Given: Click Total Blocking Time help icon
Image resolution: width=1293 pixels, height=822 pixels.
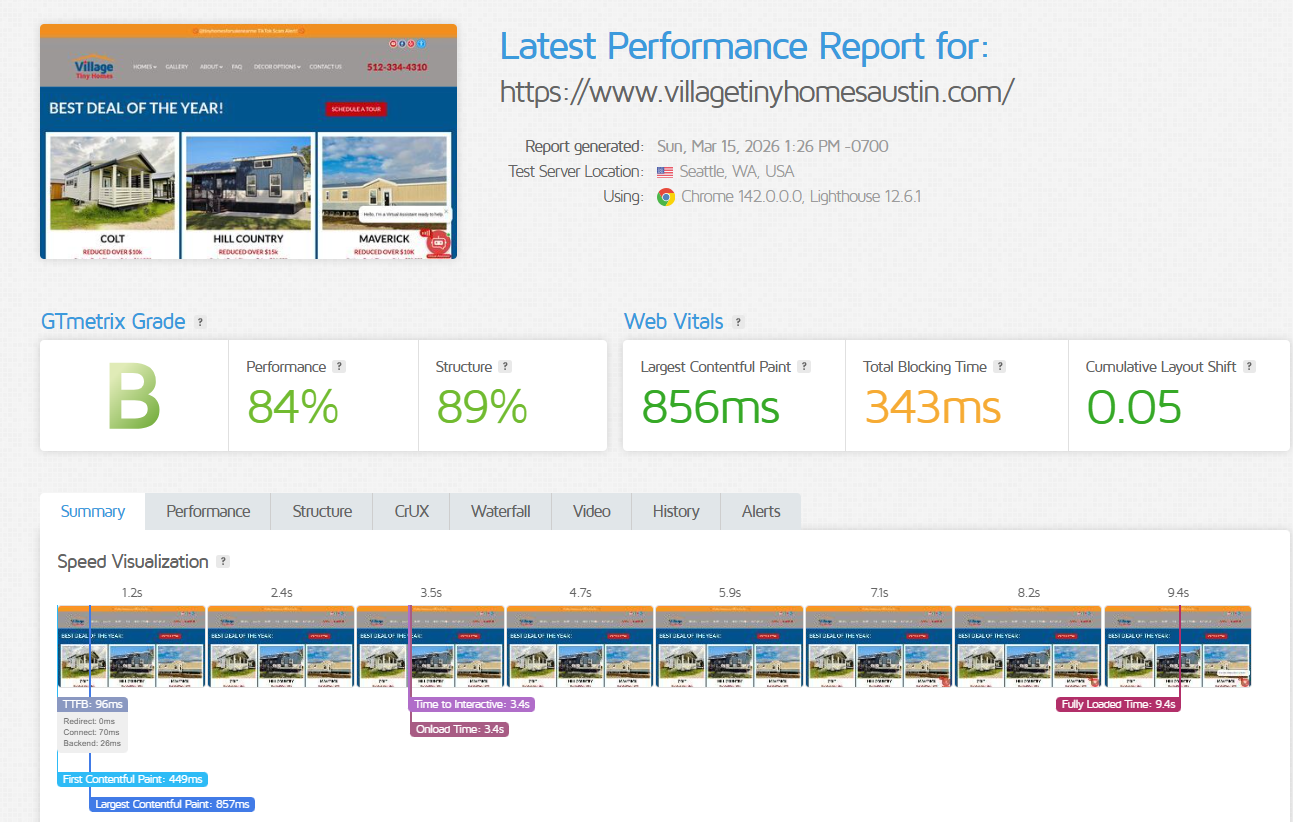Looking at the screenshot, I should (x=1000, y=367).
